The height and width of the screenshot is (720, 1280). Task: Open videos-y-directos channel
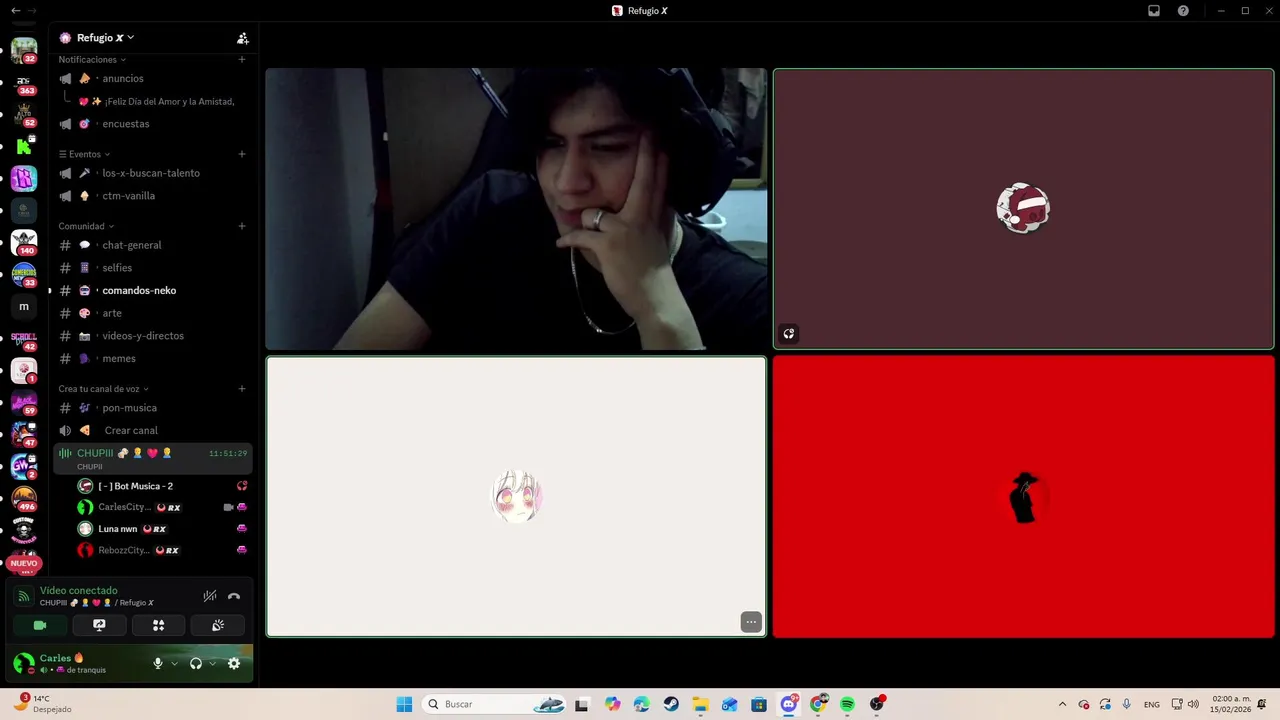pos(152,336)
